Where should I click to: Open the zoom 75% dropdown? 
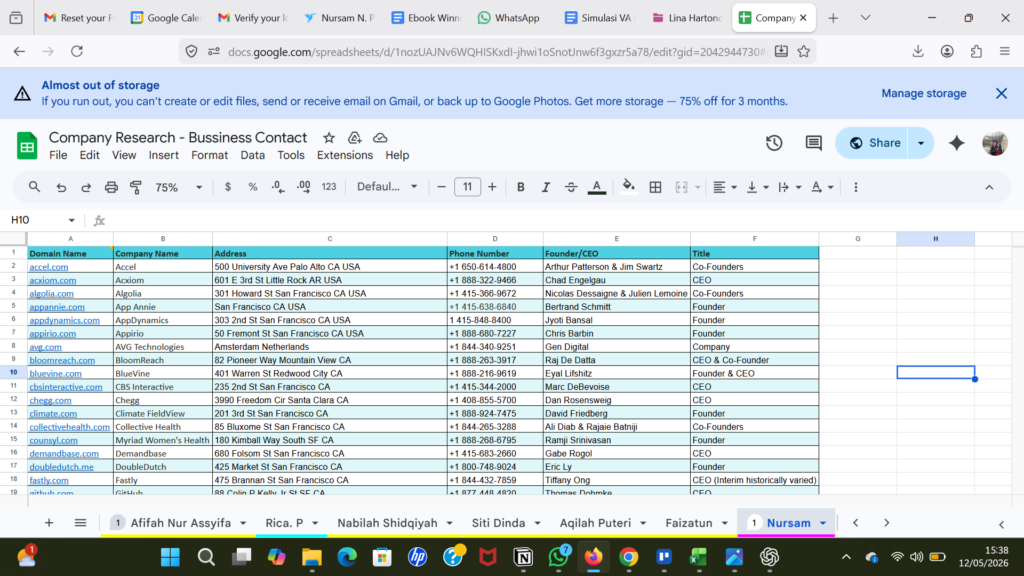tap(178, 187)
